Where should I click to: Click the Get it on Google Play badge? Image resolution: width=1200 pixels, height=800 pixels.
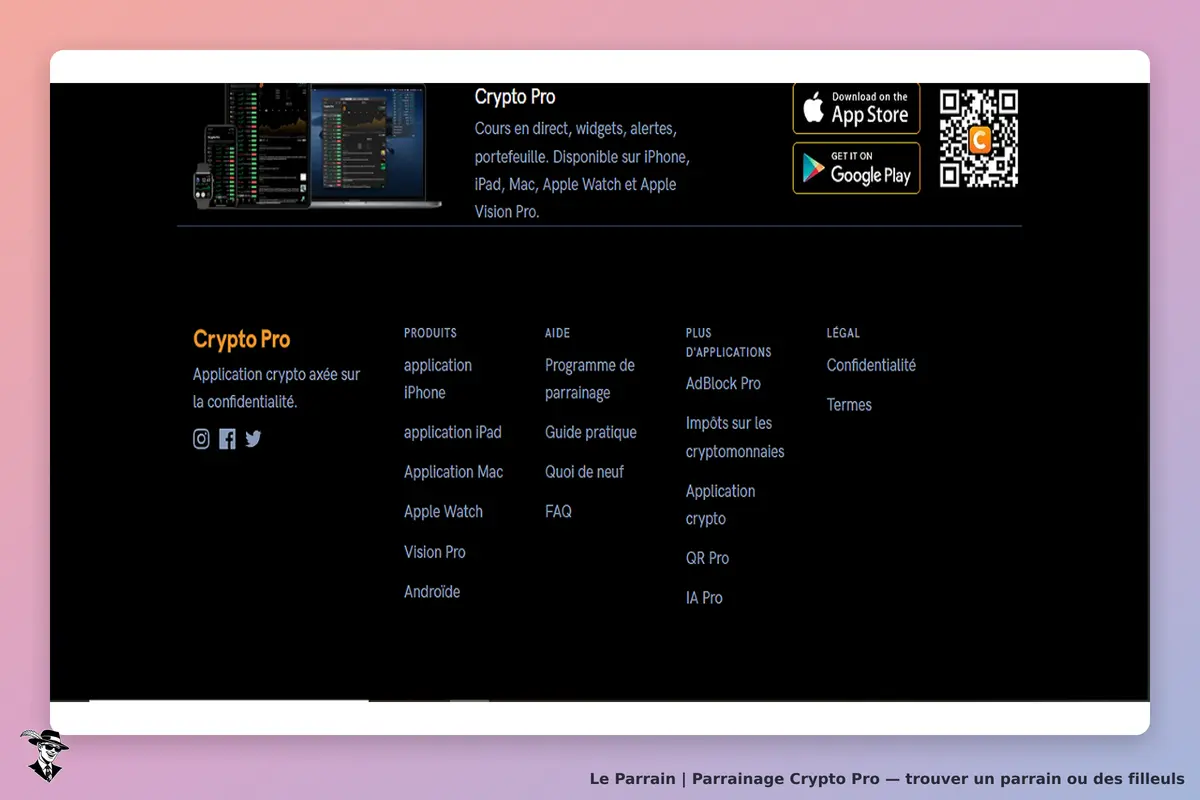(856, 168)
